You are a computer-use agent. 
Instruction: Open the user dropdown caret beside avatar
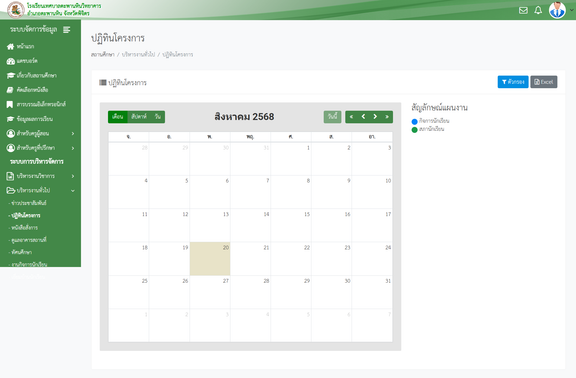coord(571,10)
